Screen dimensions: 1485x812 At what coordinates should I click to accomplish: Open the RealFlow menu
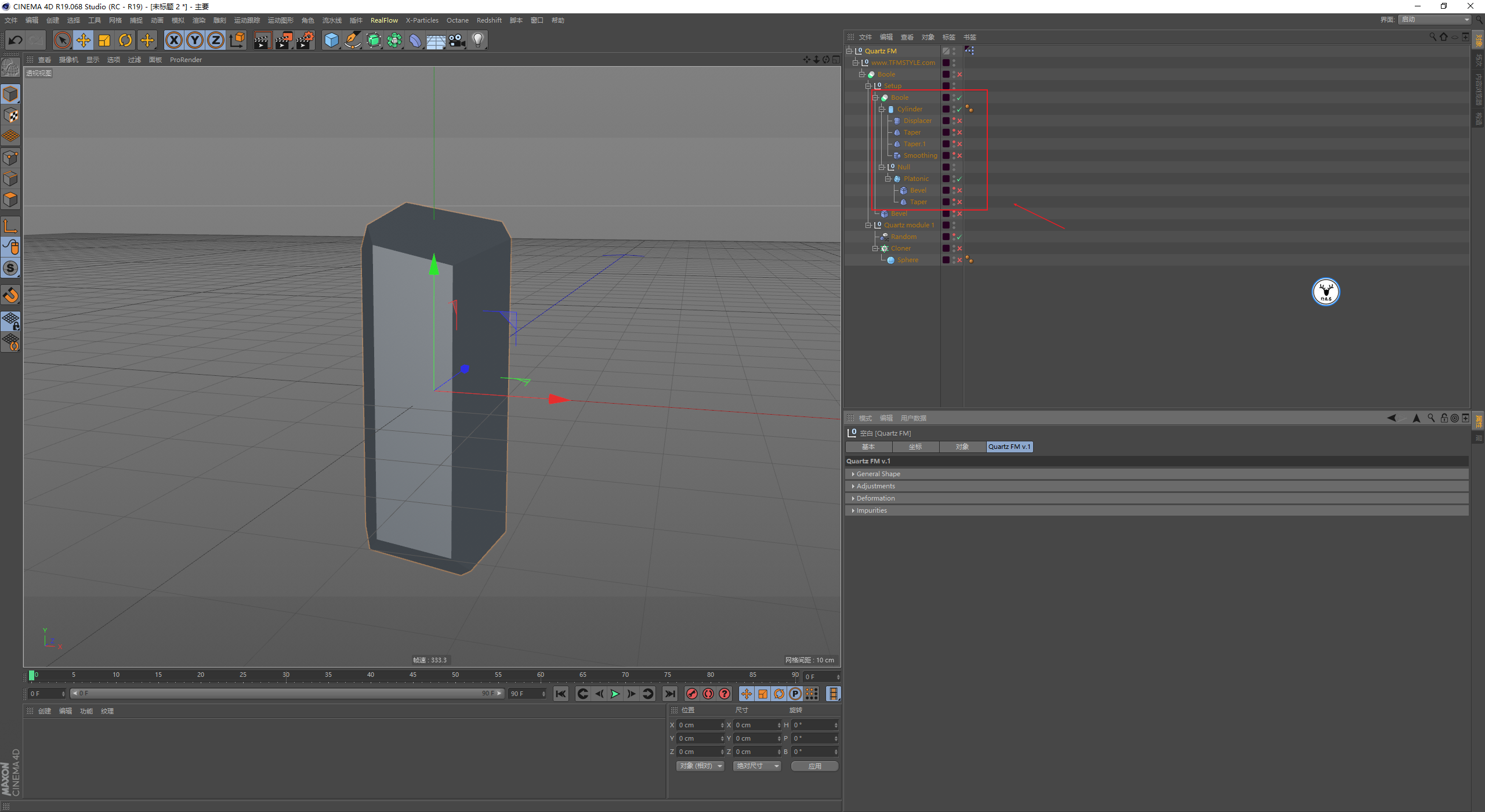(x=384, y=20)
